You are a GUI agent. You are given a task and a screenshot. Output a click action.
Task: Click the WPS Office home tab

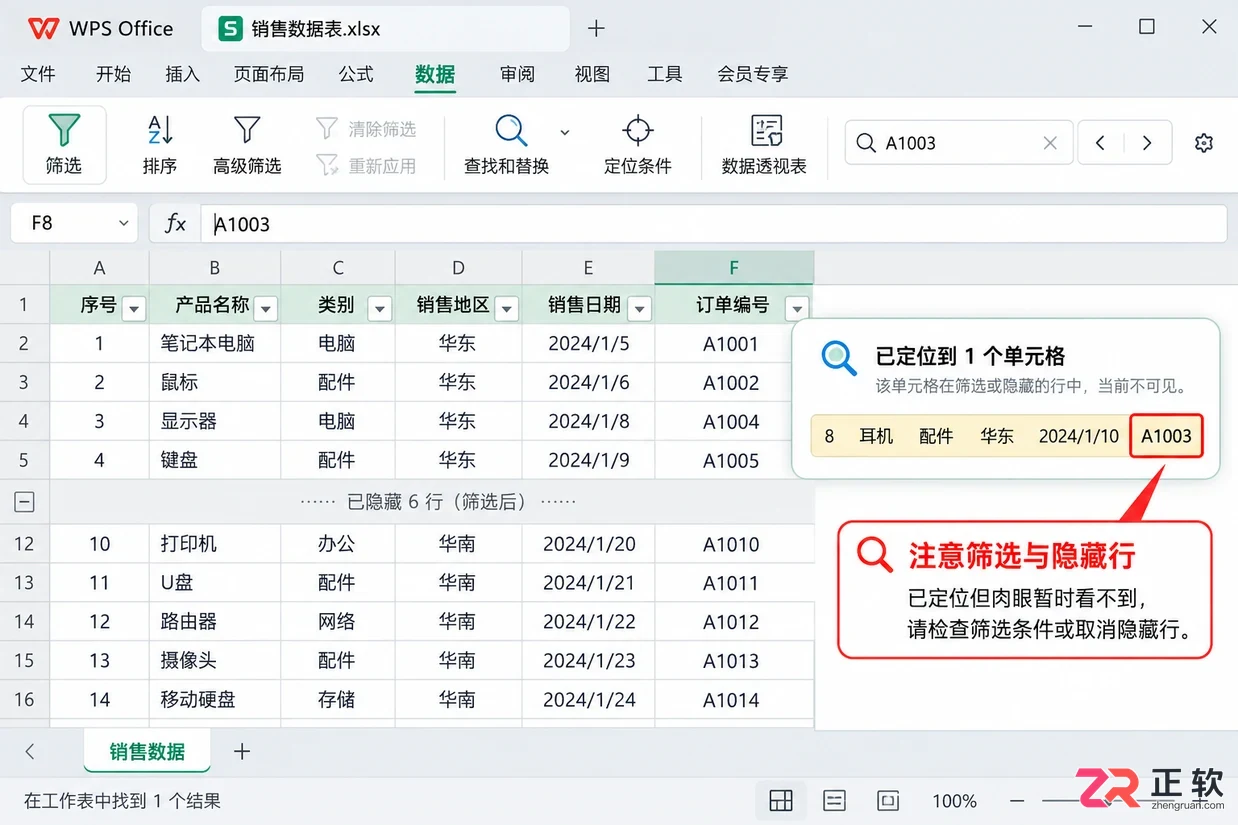(x=101, y=28)
